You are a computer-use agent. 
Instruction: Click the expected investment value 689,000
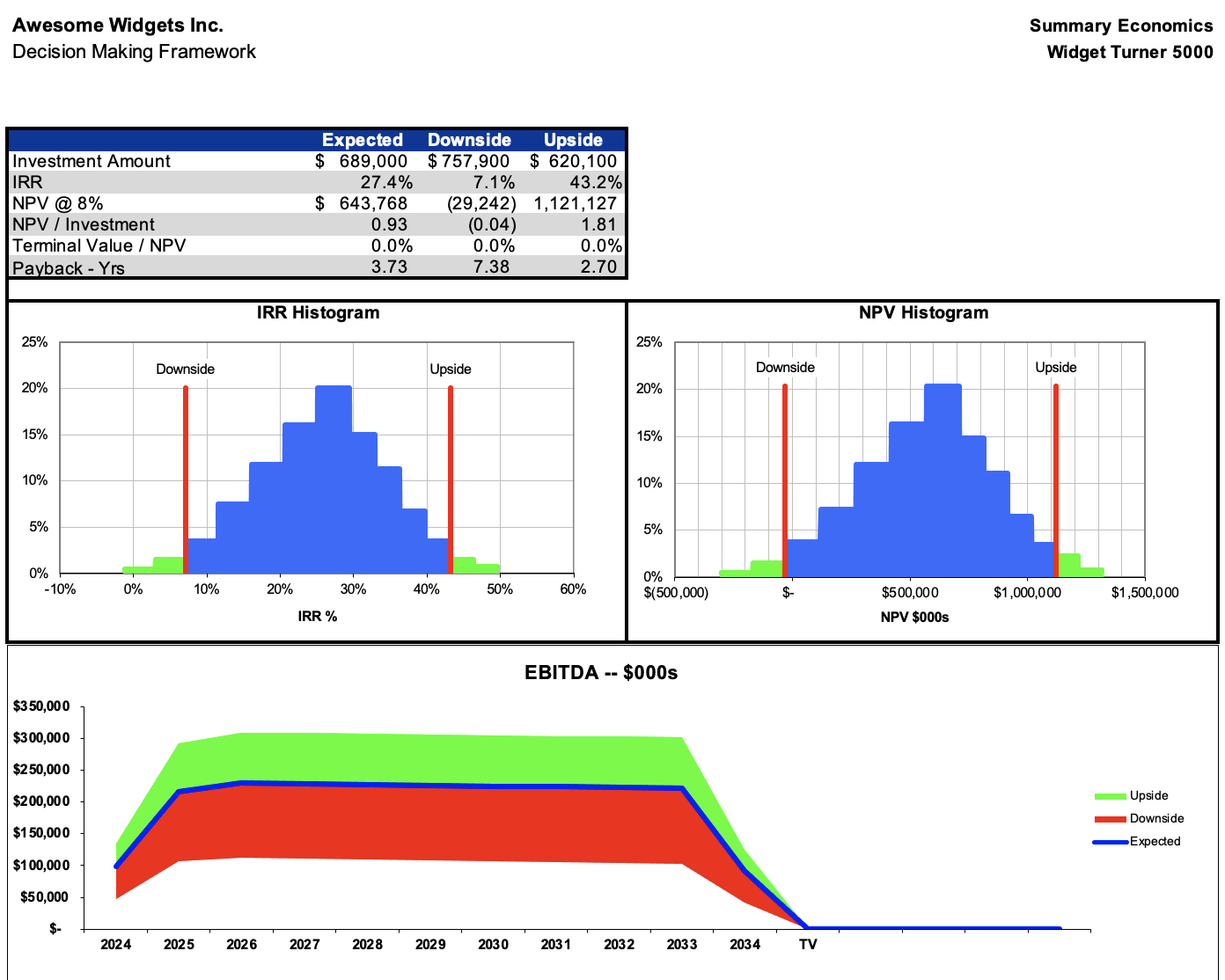click(373, 161)
